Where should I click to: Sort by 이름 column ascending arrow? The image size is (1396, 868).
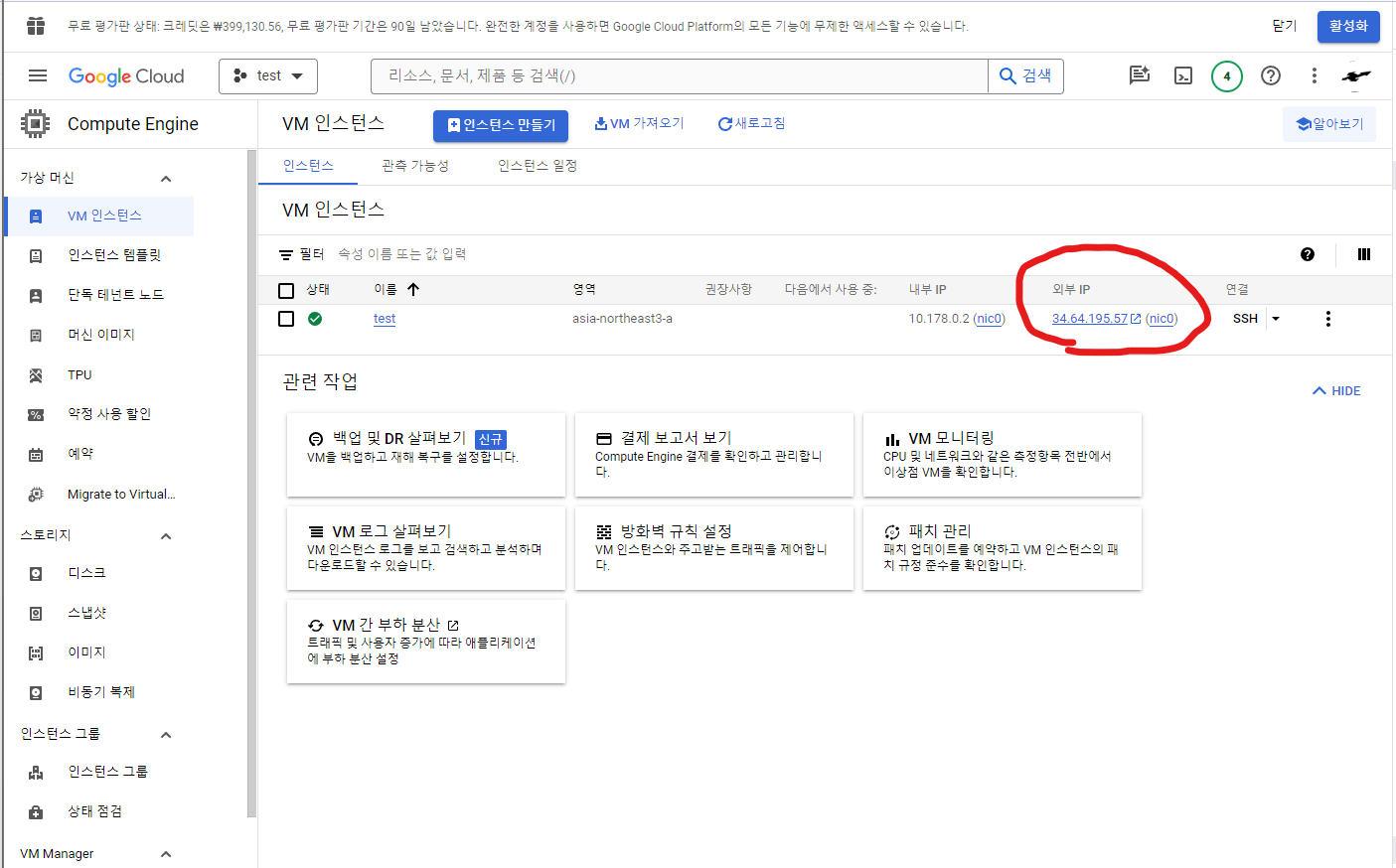pyautogui.click(x=413, y=290)
